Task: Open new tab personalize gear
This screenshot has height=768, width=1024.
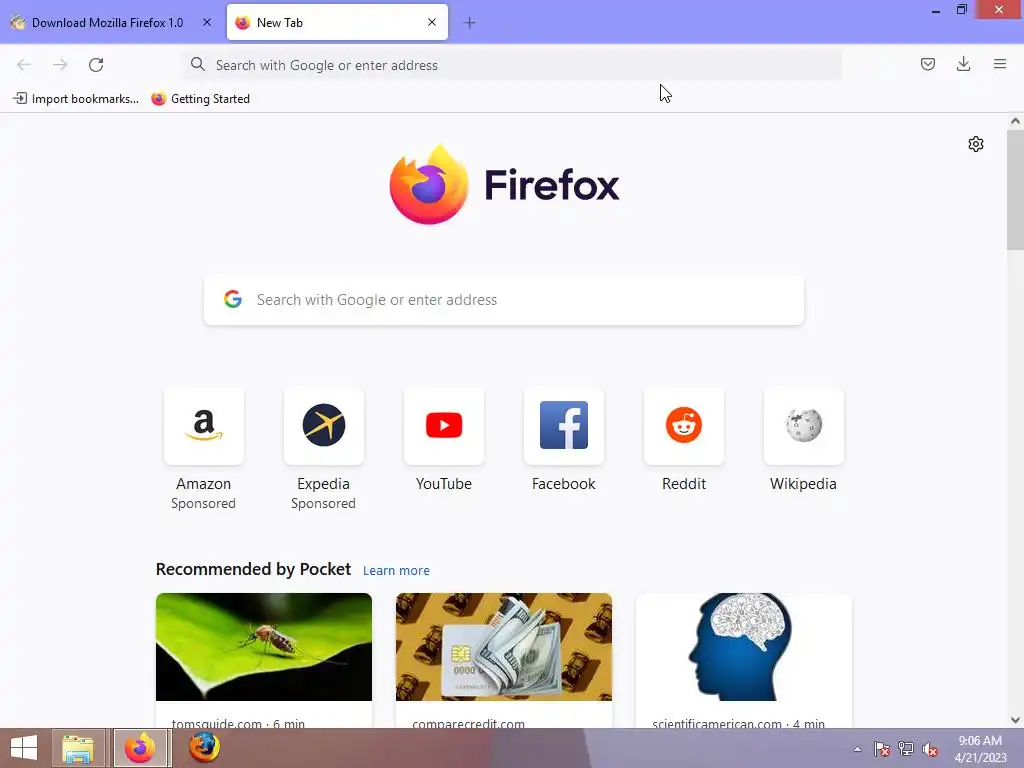Action: [976, 144]
